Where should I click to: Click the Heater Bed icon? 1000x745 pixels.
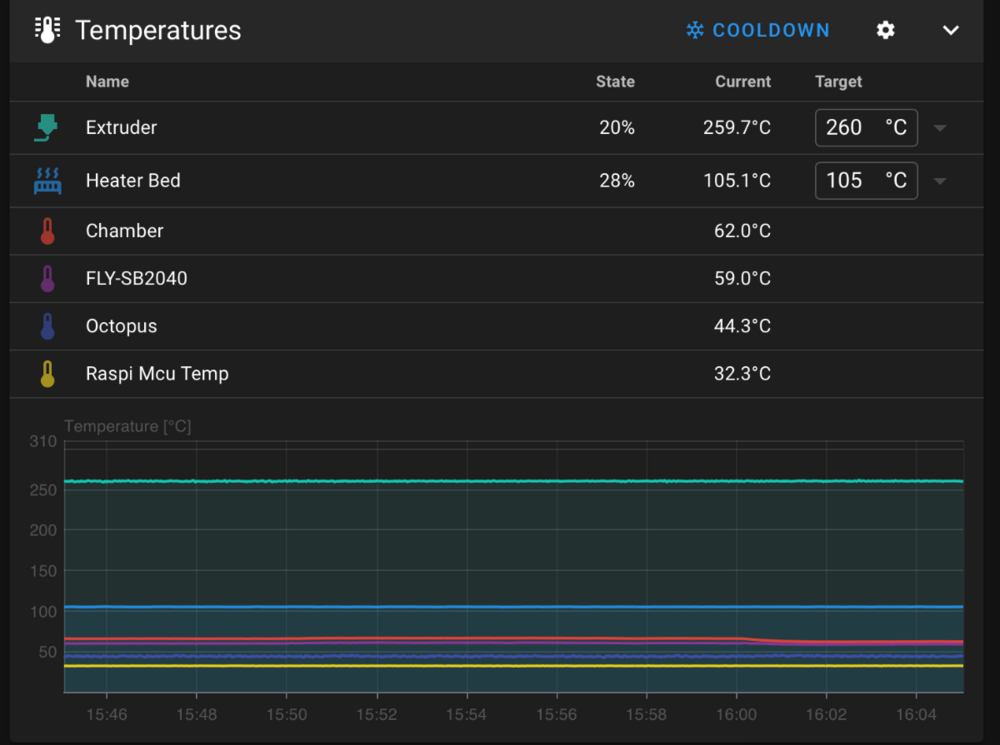tap(47, 181)
